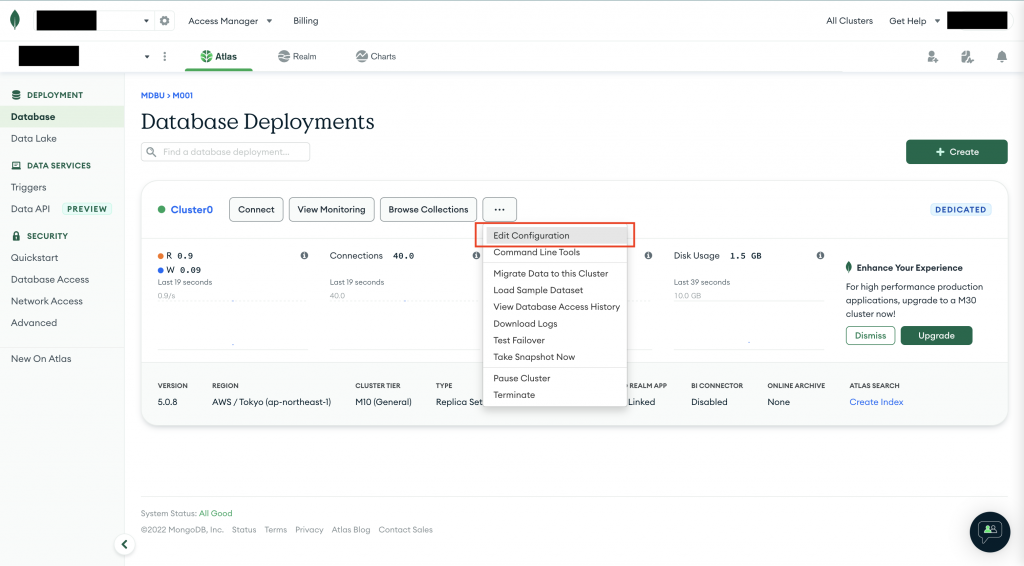The image size is (1024, 566).
Task: Select Database in the sidebar
Action: (x=62, y=117)
